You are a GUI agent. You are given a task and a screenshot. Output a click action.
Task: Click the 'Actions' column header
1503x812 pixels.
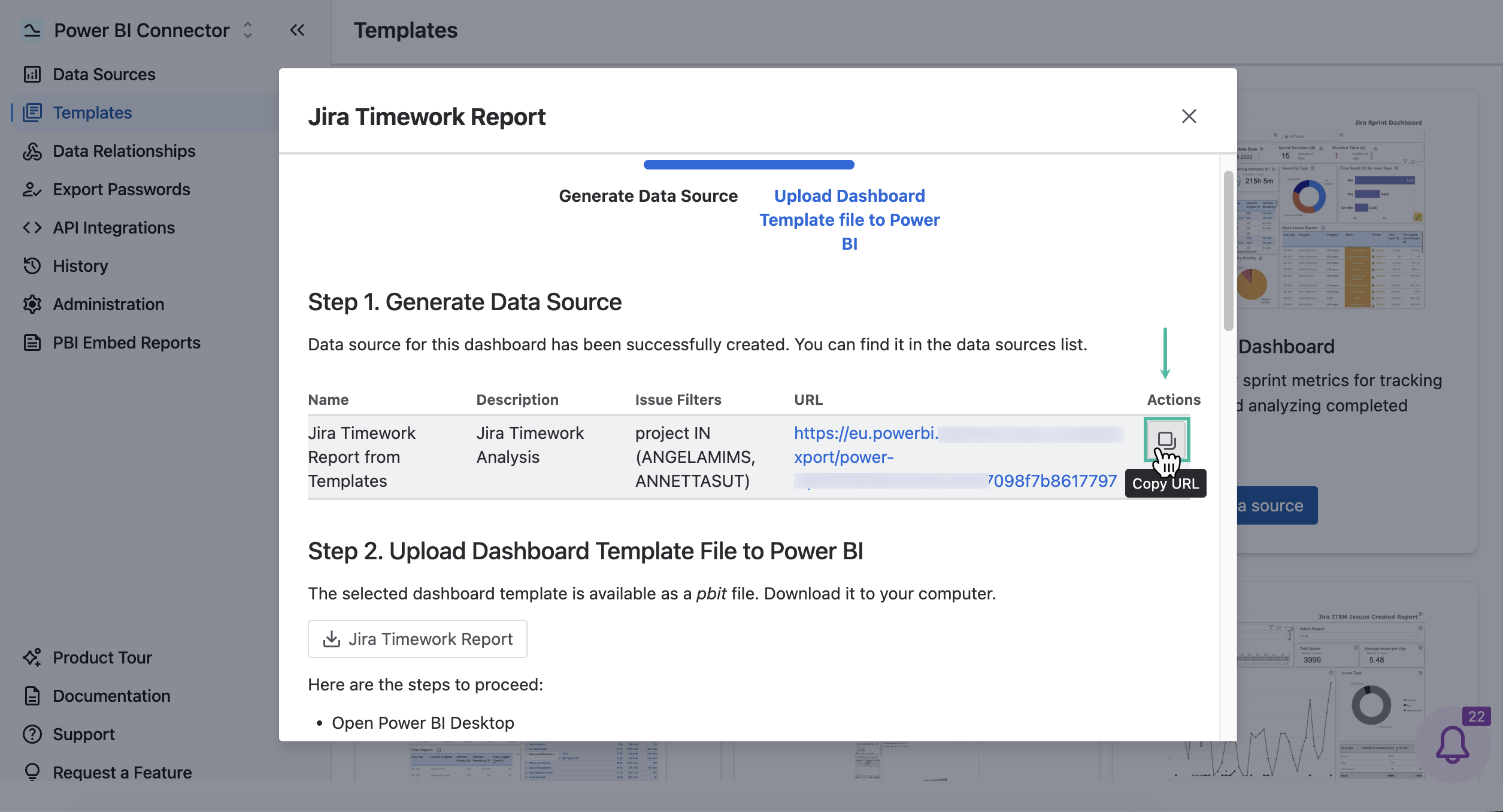[1174, 399]
